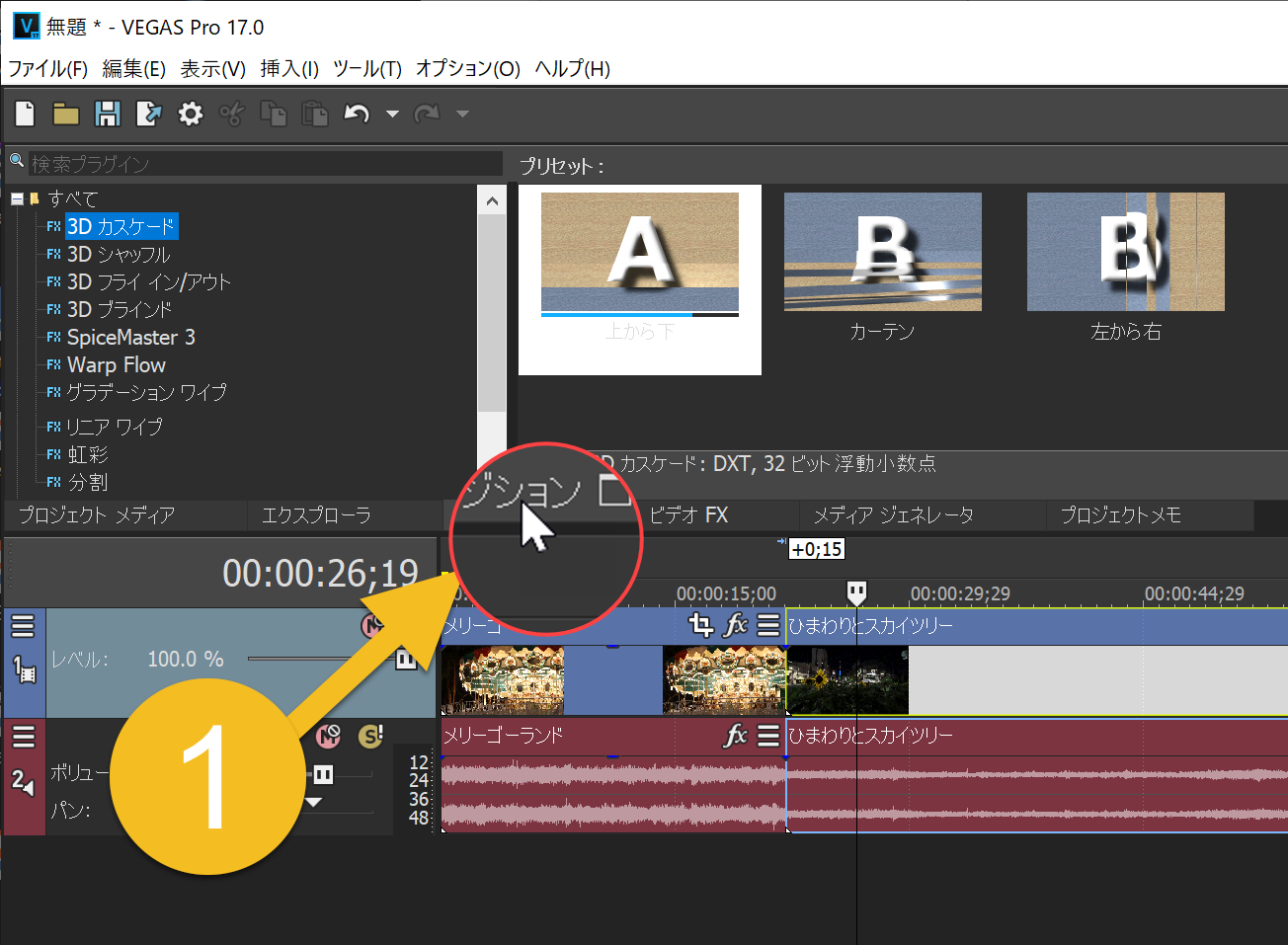This screenshot has height=945, width=1288.
Task: Collapse the すべて tree node
Action: click(x=17, y=198)
